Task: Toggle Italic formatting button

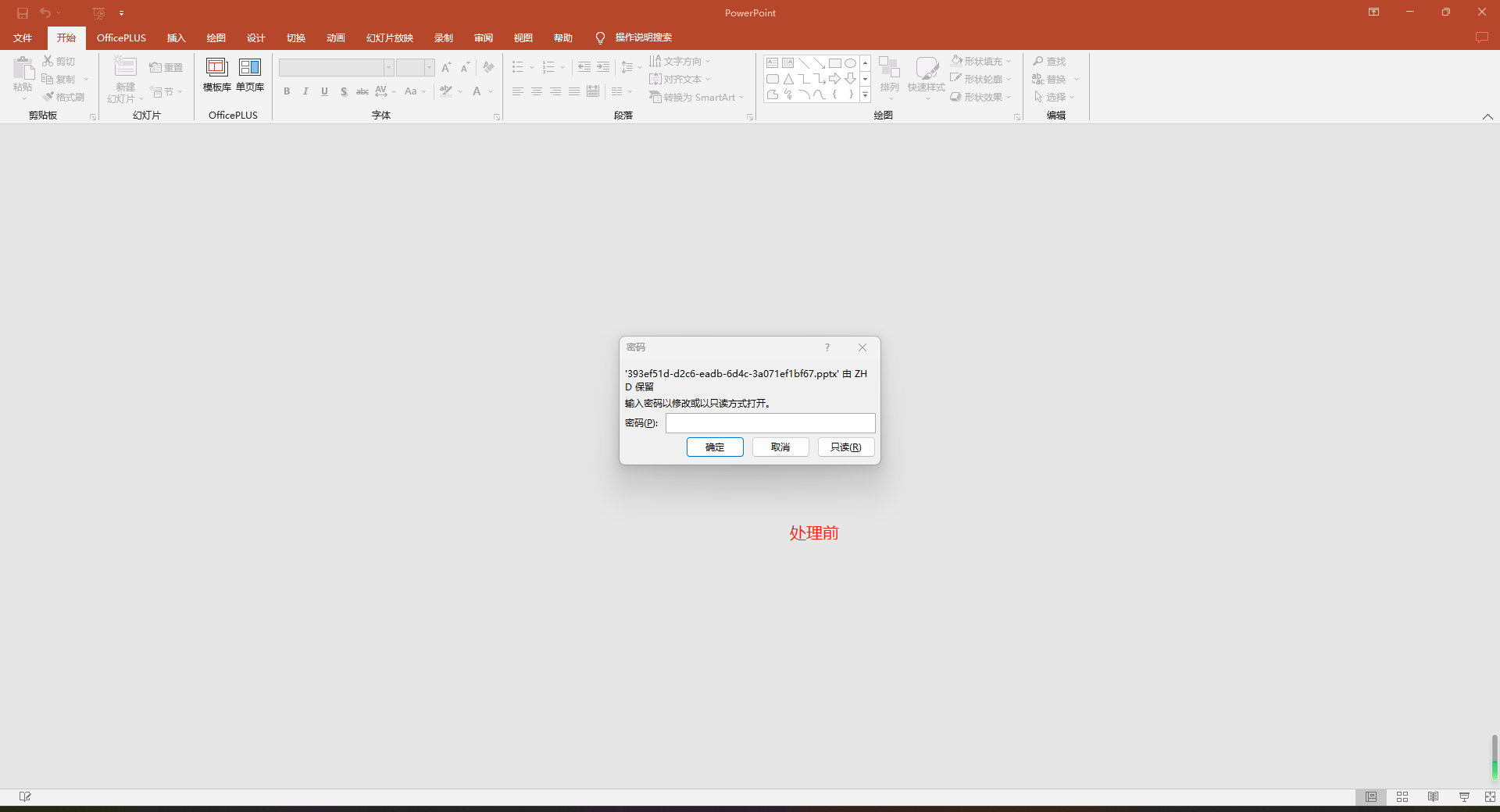Action: [305, 91]
